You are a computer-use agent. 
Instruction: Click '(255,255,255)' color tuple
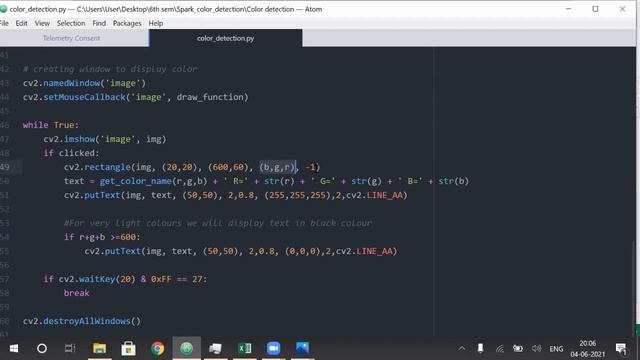(x=297, y=195)
